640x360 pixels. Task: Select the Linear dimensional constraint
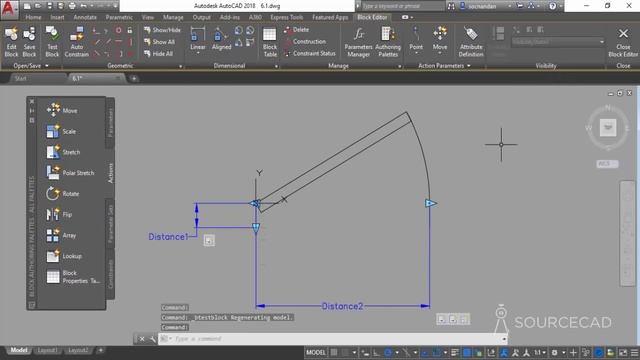198,39
